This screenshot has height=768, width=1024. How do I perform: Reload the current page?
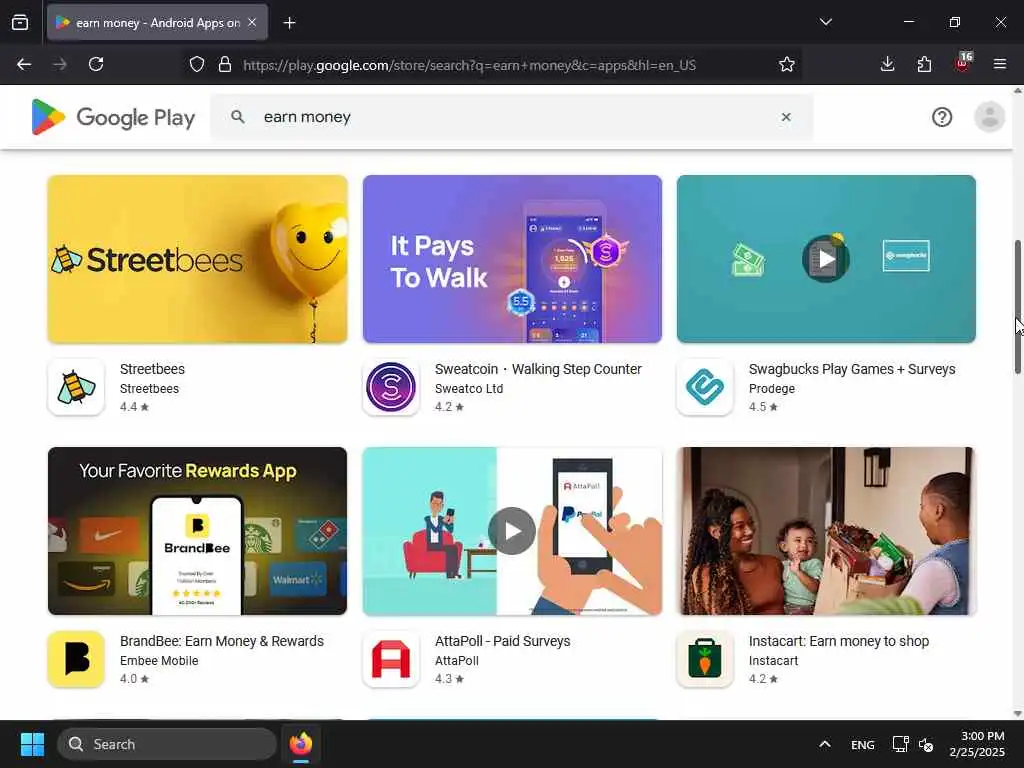coord(96,64)
